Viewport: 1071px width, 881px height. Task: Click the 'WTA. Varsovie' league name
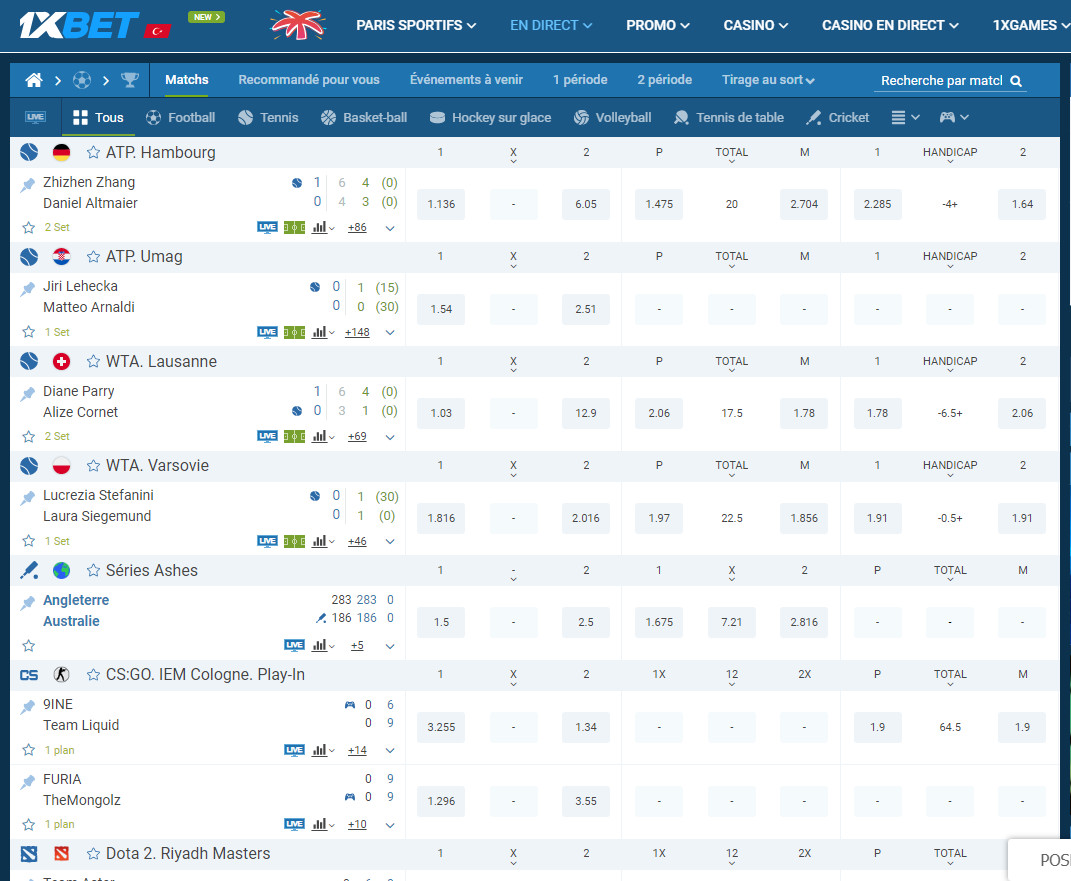click(157, 466)
